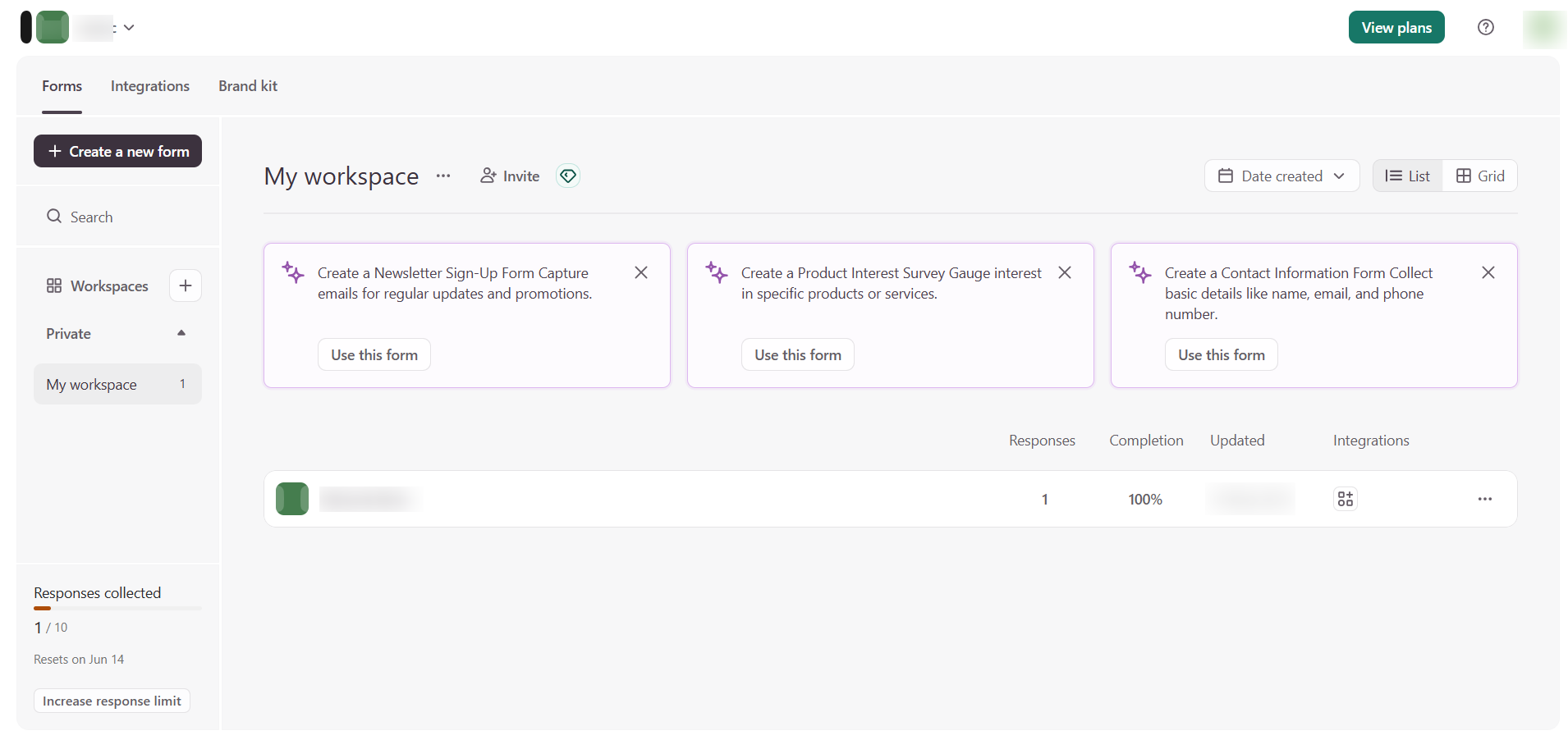1568x740 pixels.
Task: Click the green diamond badge beside Invite
Action: click(x=568, y=176)
